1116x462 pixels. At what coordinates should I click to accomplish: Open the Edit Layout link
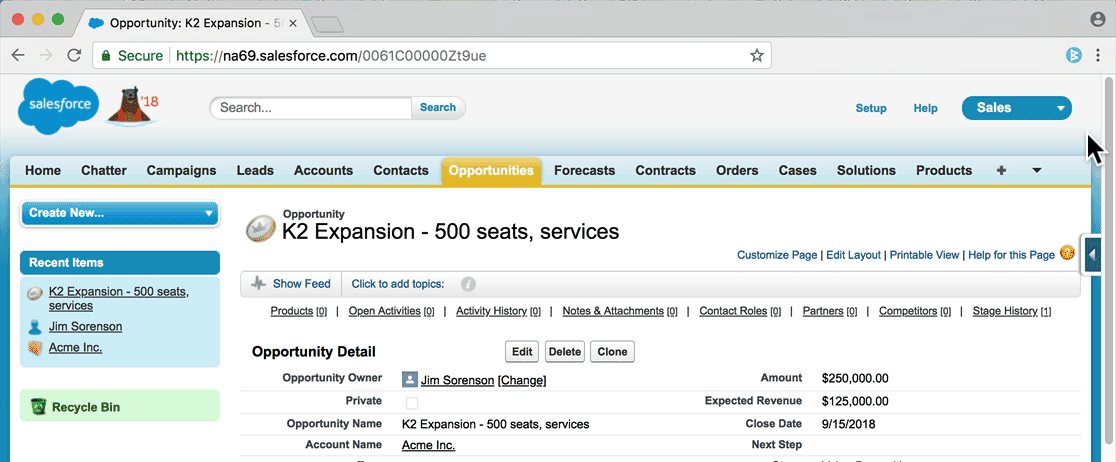(x=853, y=255)
